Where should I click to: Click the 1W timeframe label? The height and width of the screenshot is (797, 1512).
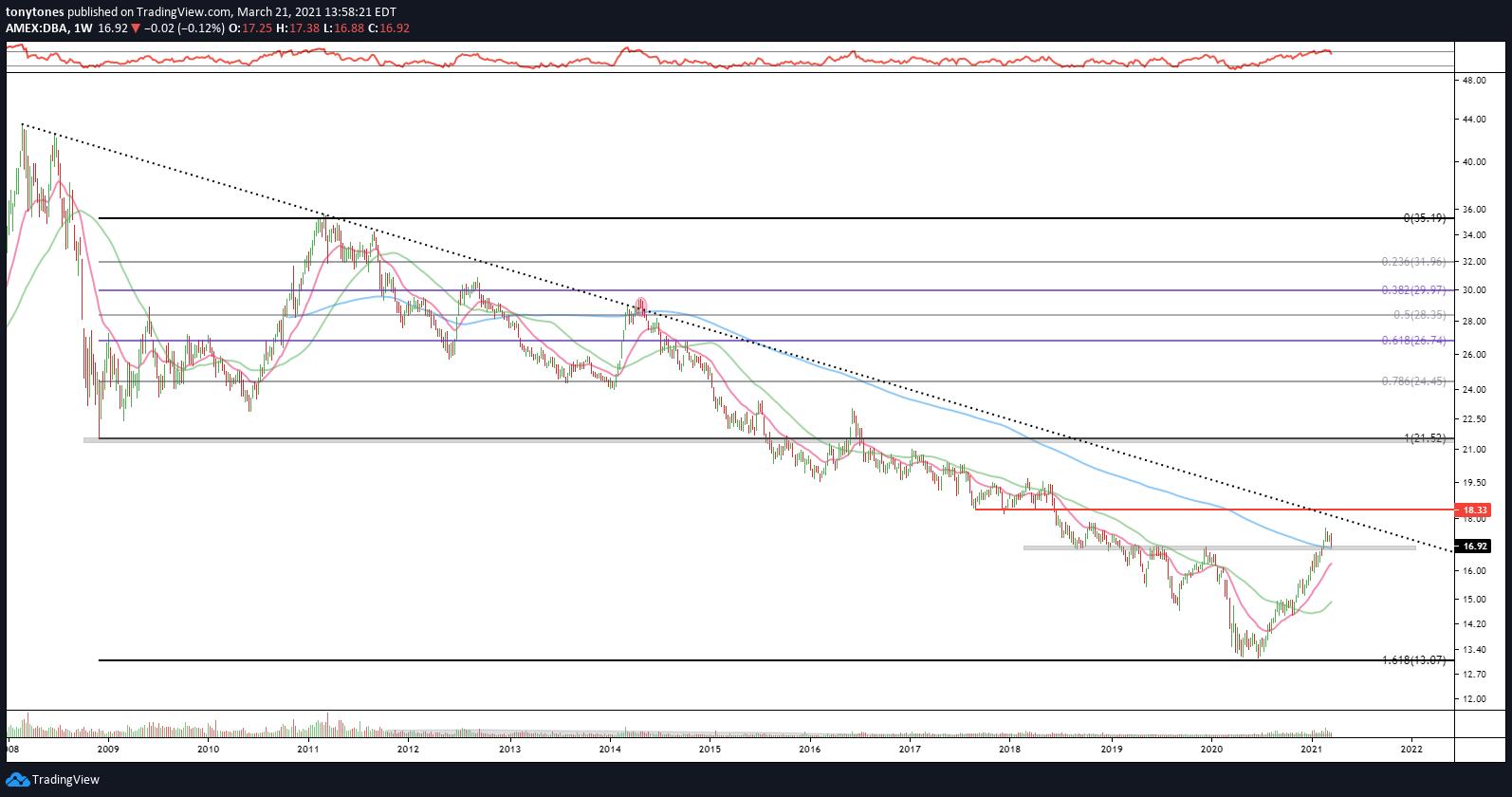point(83,28)
